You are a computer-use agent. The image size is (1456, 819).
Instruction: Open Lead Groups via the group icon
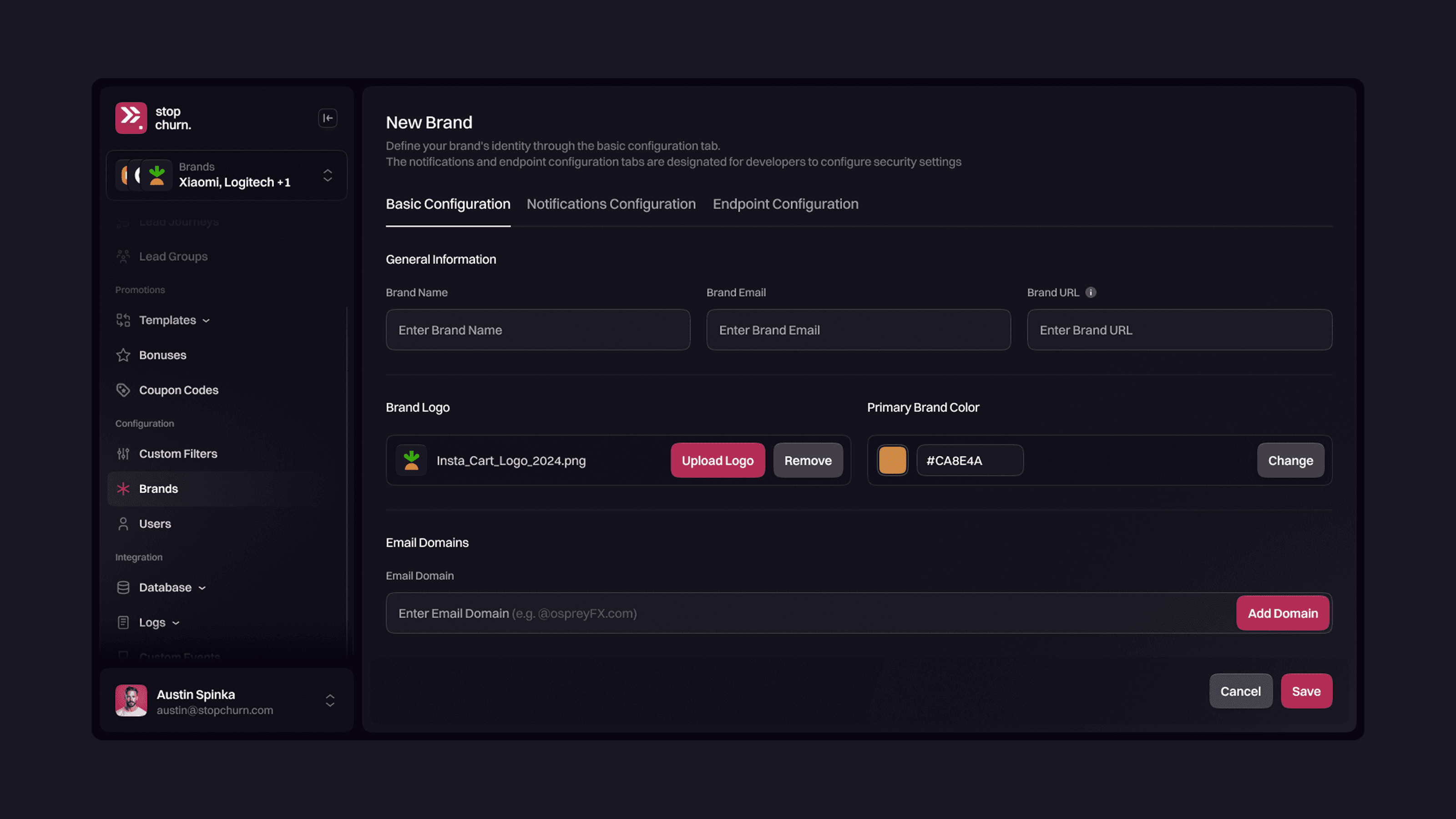123,257
